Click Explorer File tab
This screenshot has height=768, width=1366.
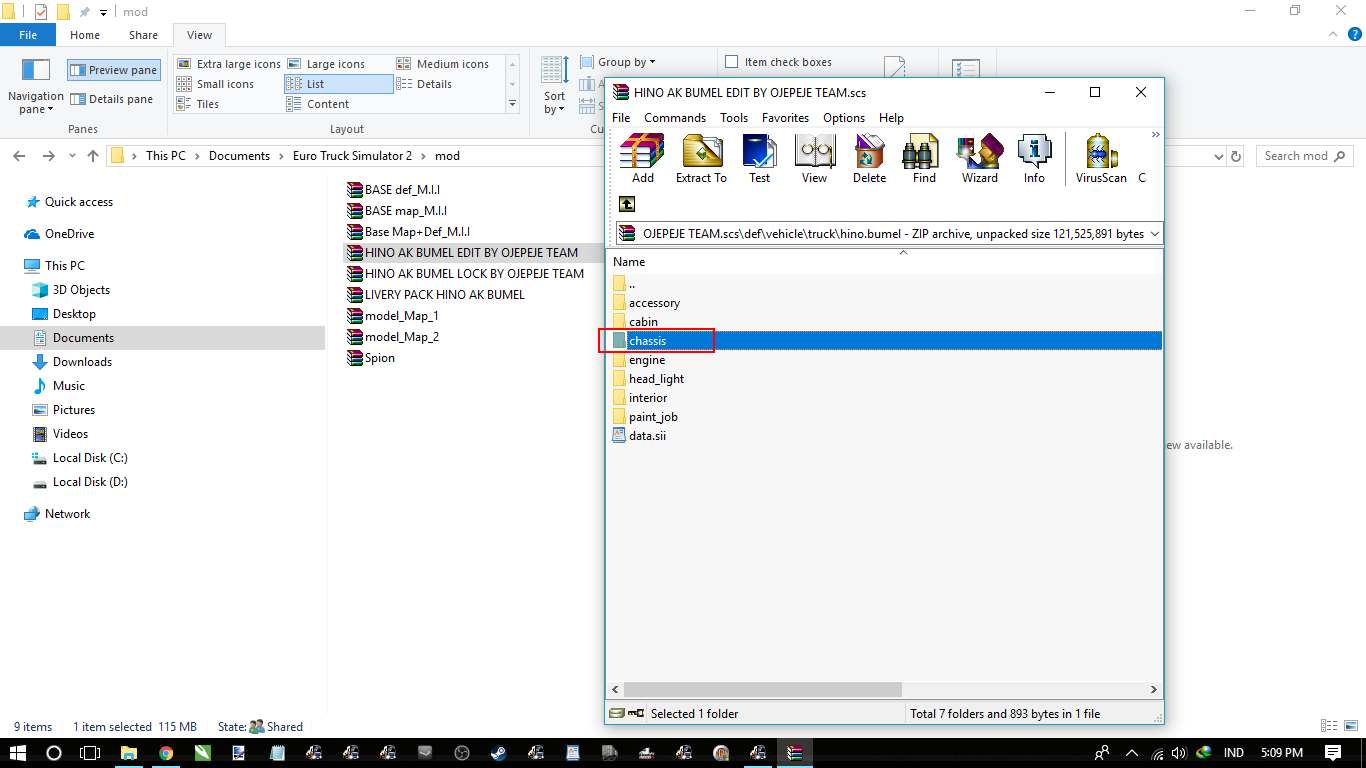pyautogui.click(x=28, y=35)
